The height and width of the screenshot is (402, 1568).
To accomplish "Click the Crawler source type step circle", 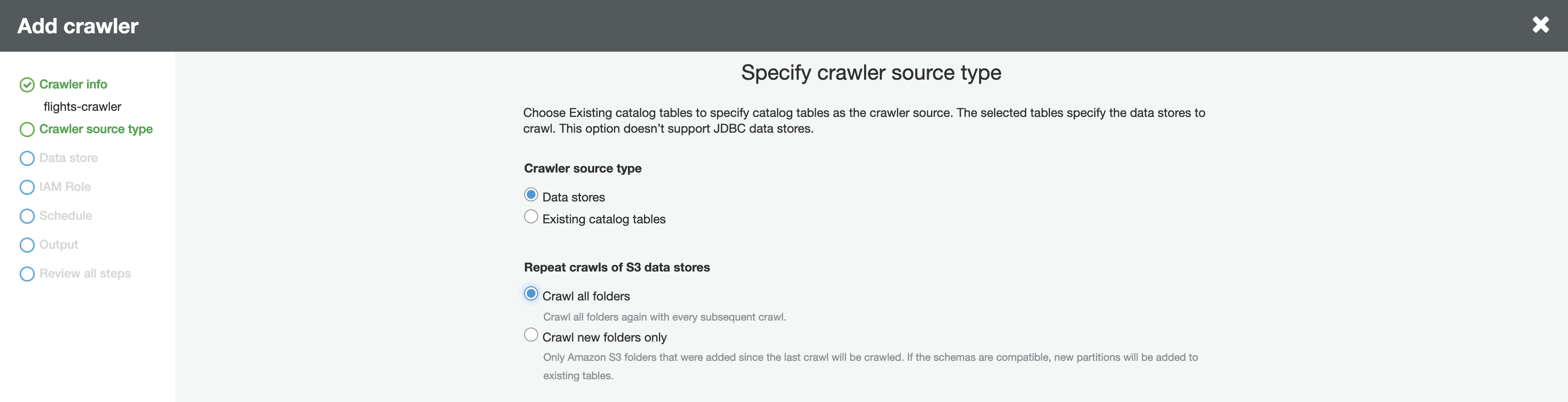I will pos(27,130).
